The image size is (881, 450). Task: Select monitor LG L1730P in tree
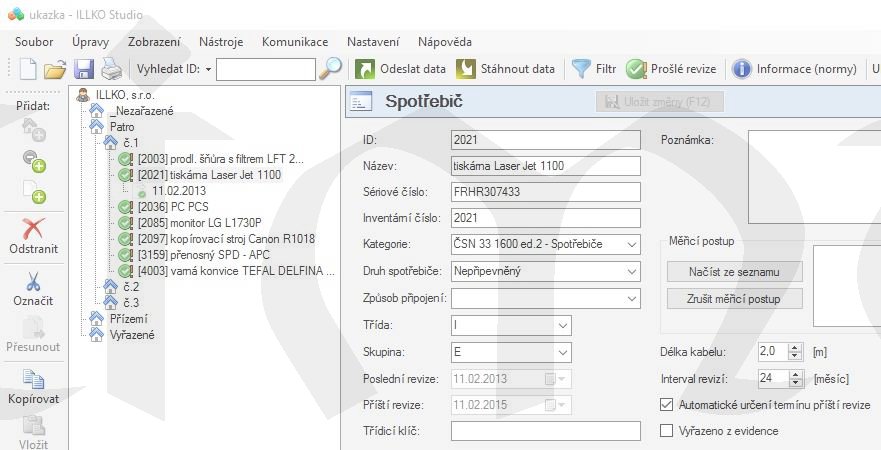coord(199,223)
